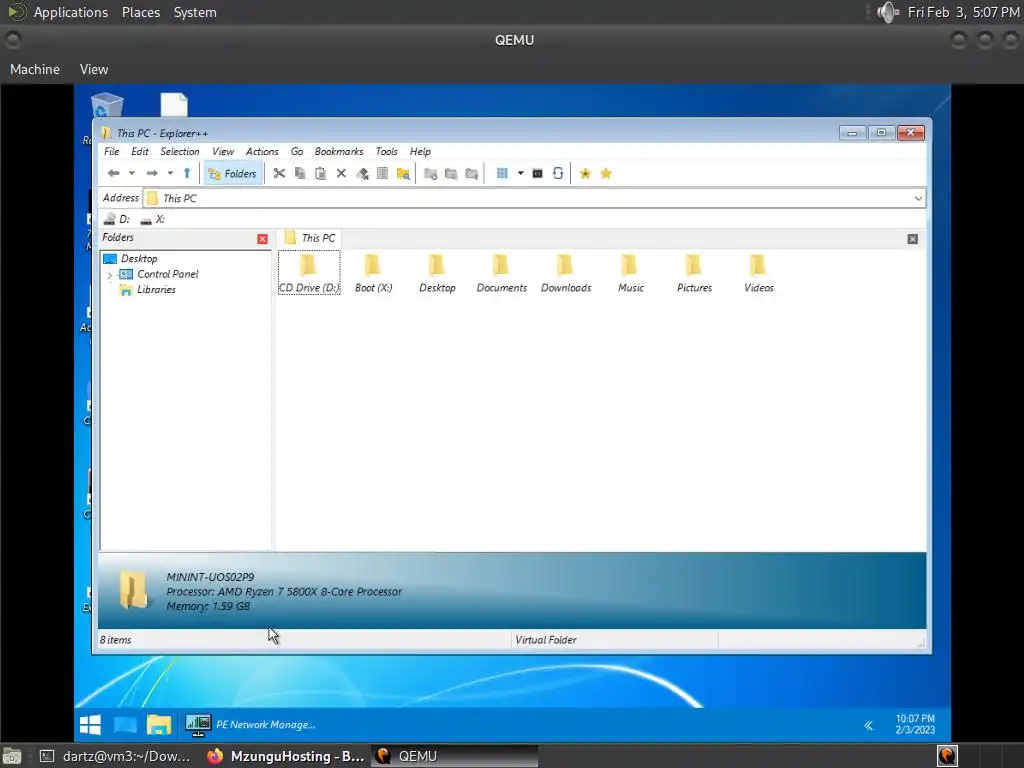Toggle the Folders pane button
Image resolution: width=1024 pixels, height=768 pixels.
pos(232,174)
